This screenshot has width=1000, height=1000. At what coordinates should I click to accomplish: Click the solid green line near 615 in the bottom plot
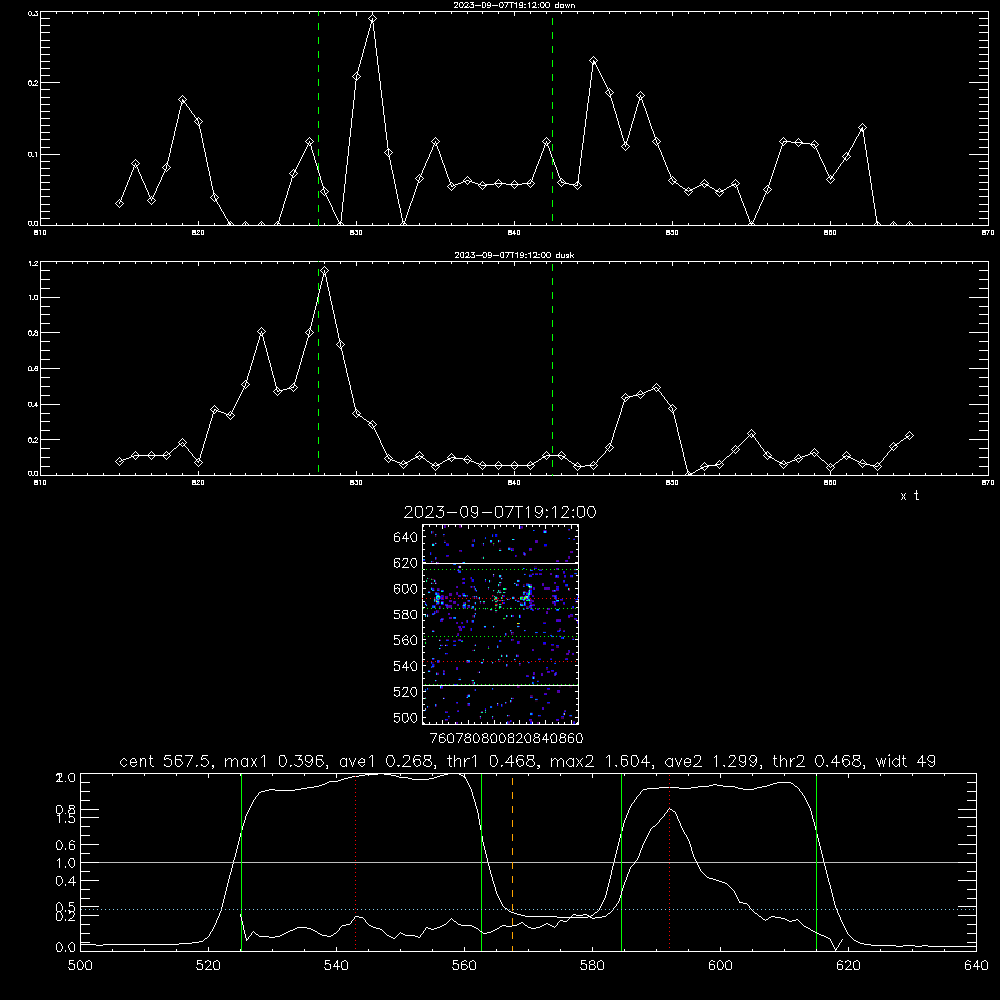pos(816,862)
